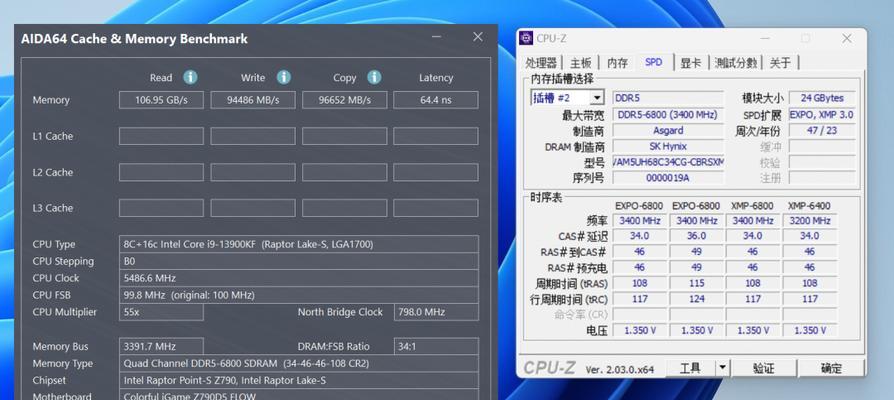
Task: Switch to the 主板 tab
Action: 581,63
